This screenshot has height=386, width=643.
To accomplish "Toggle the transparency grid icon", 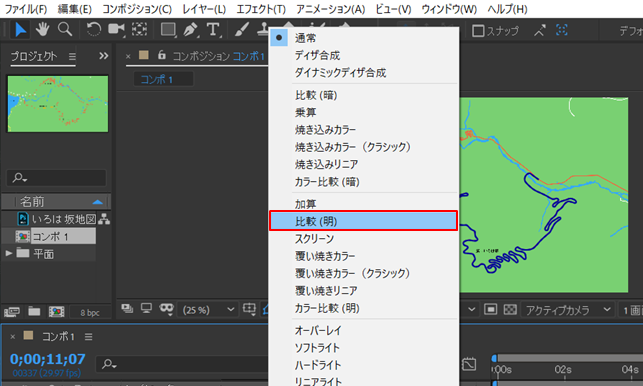I will pyautogui.click(x=510, y=309).
